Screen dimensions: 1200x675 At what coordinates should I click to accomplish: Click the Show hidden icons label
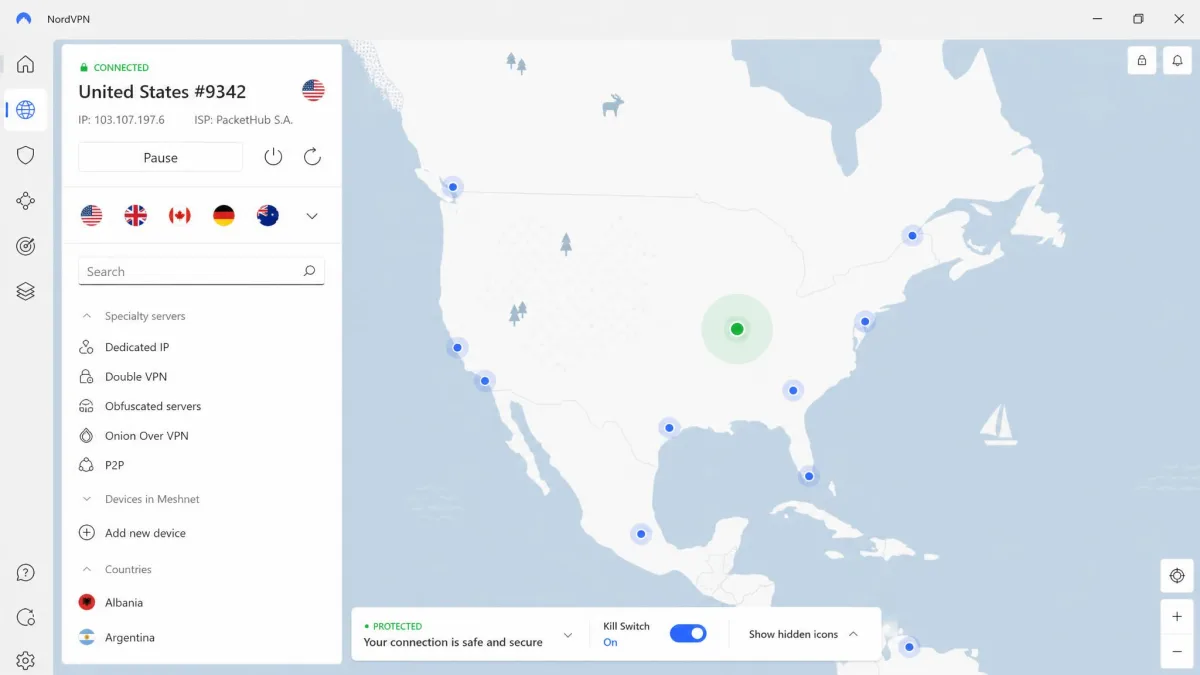coord(793,634)
